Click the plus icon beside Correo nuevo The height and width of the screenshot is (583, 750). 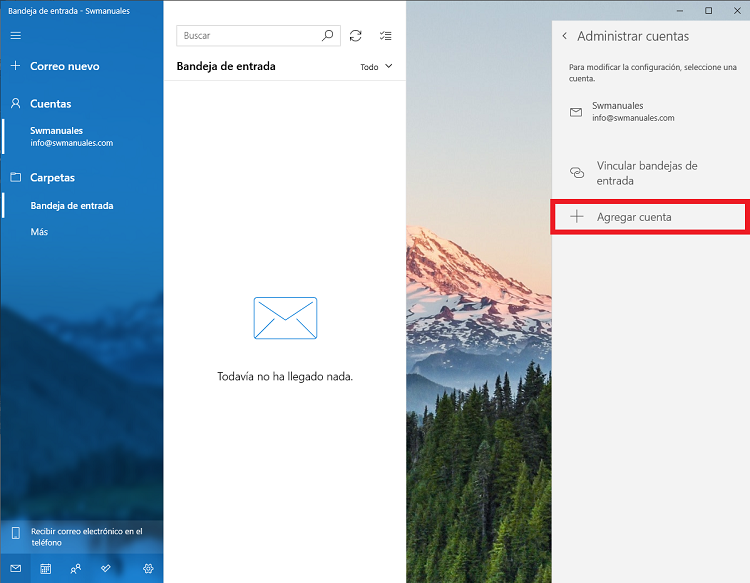[15, 66]
